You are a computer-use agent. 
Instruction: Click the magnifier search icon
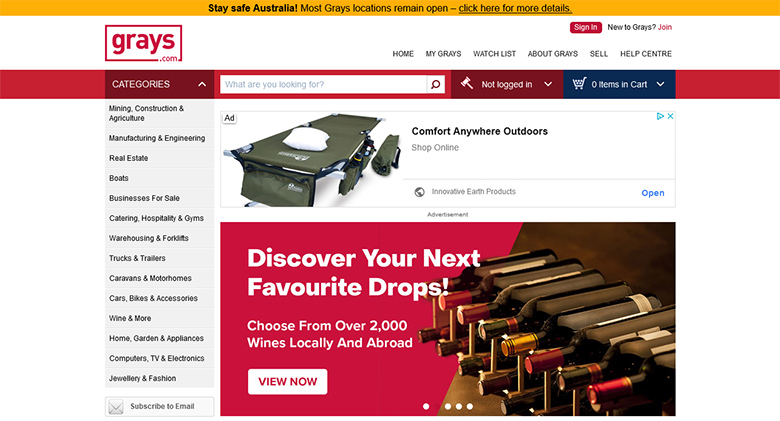click(x=435, y=84)
